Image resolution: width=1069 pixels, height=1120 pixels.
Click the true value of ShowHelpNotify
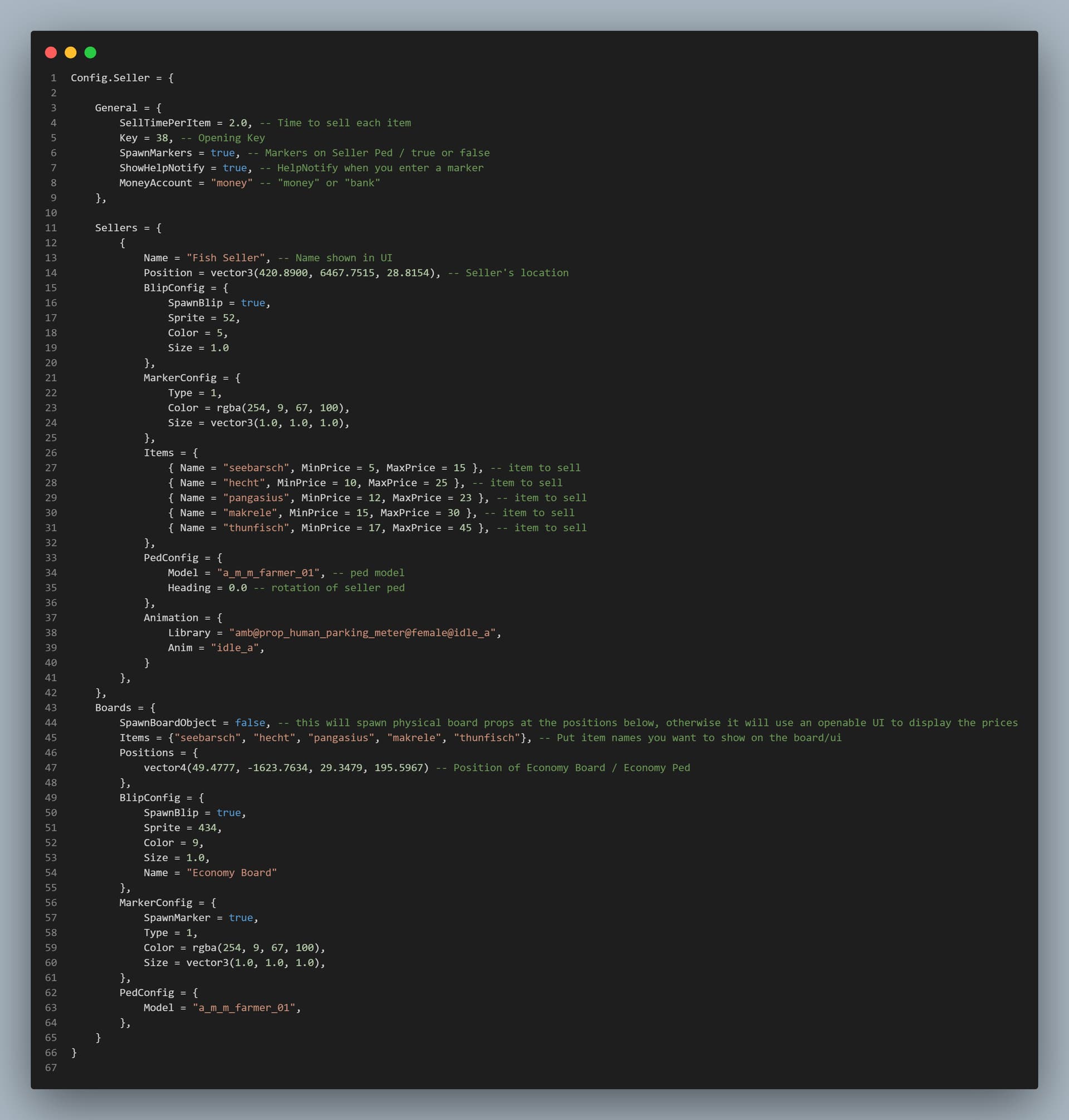point(234,168)
